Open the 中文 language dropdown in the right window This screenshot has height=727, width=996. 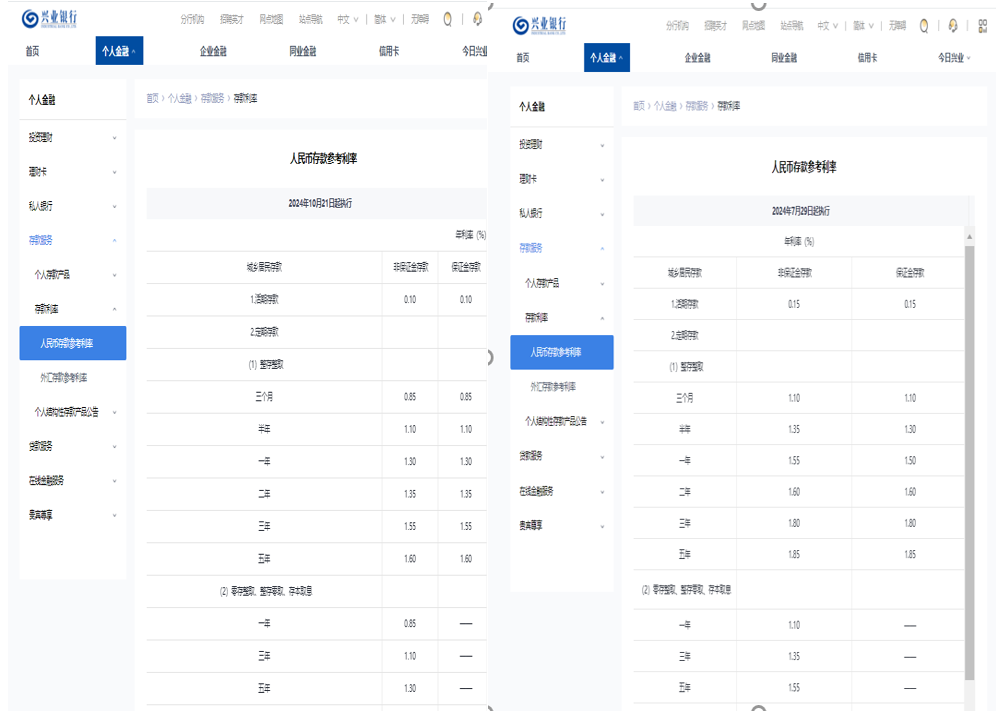click(828, 26)
